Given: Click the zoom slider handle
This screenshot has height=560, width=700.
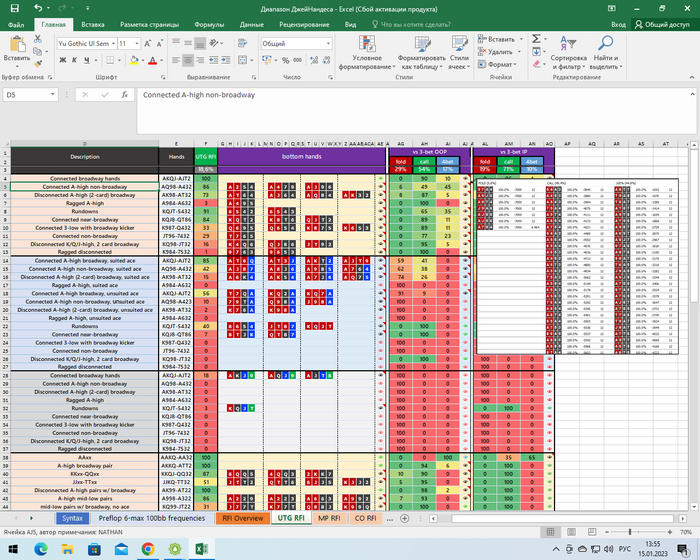Looking at the screenshot, I should (x=630, y=532).
